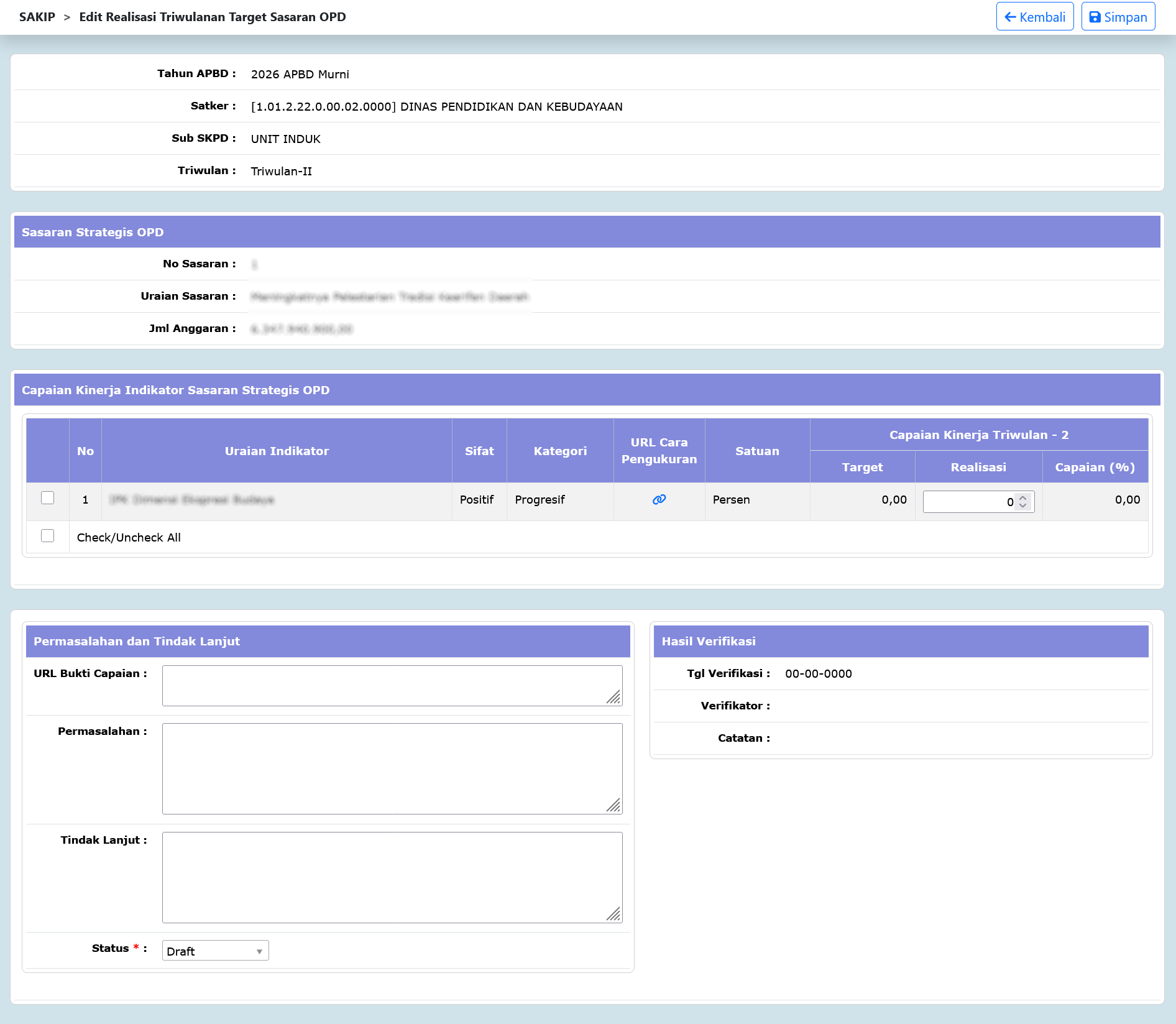The height and width of the screenshot is (1024, 1176).
Task: Grab resize handle of URL Bukti Capaian textarea
Action: click(614, 698)
